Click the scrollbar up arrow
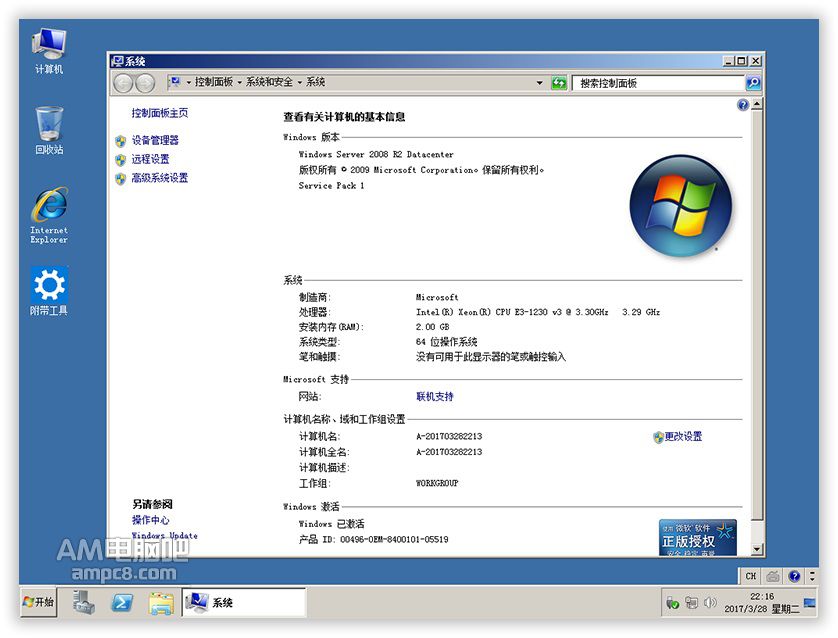The height and width of the screenshot is (638, 838). [x=756, y=105]
